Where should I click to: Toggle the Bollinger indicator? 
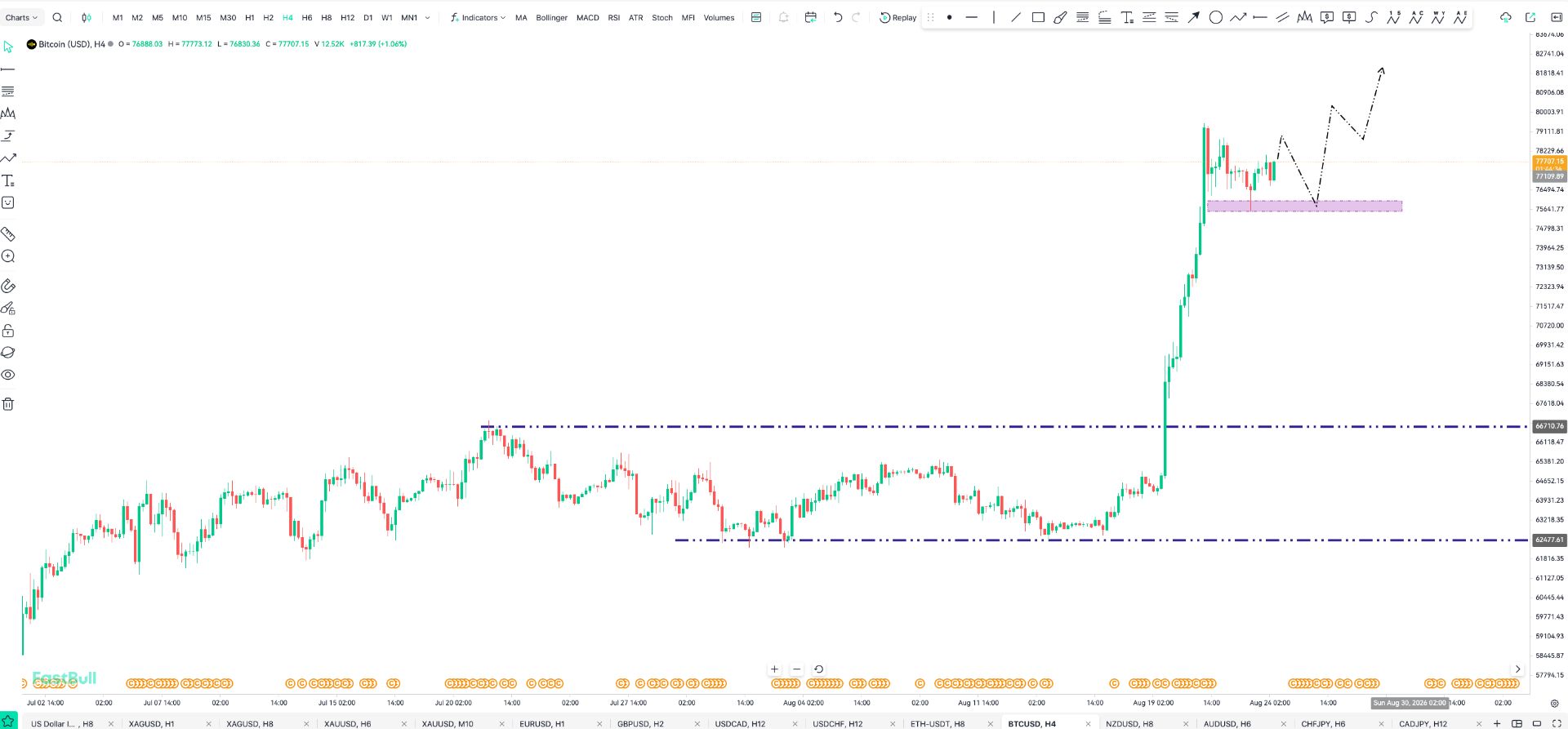[x=551, y=17]
